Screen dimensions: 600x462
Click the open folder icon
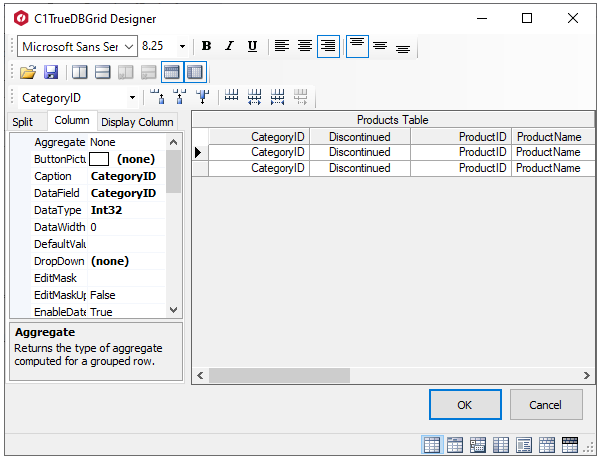[x=28, y=72]
